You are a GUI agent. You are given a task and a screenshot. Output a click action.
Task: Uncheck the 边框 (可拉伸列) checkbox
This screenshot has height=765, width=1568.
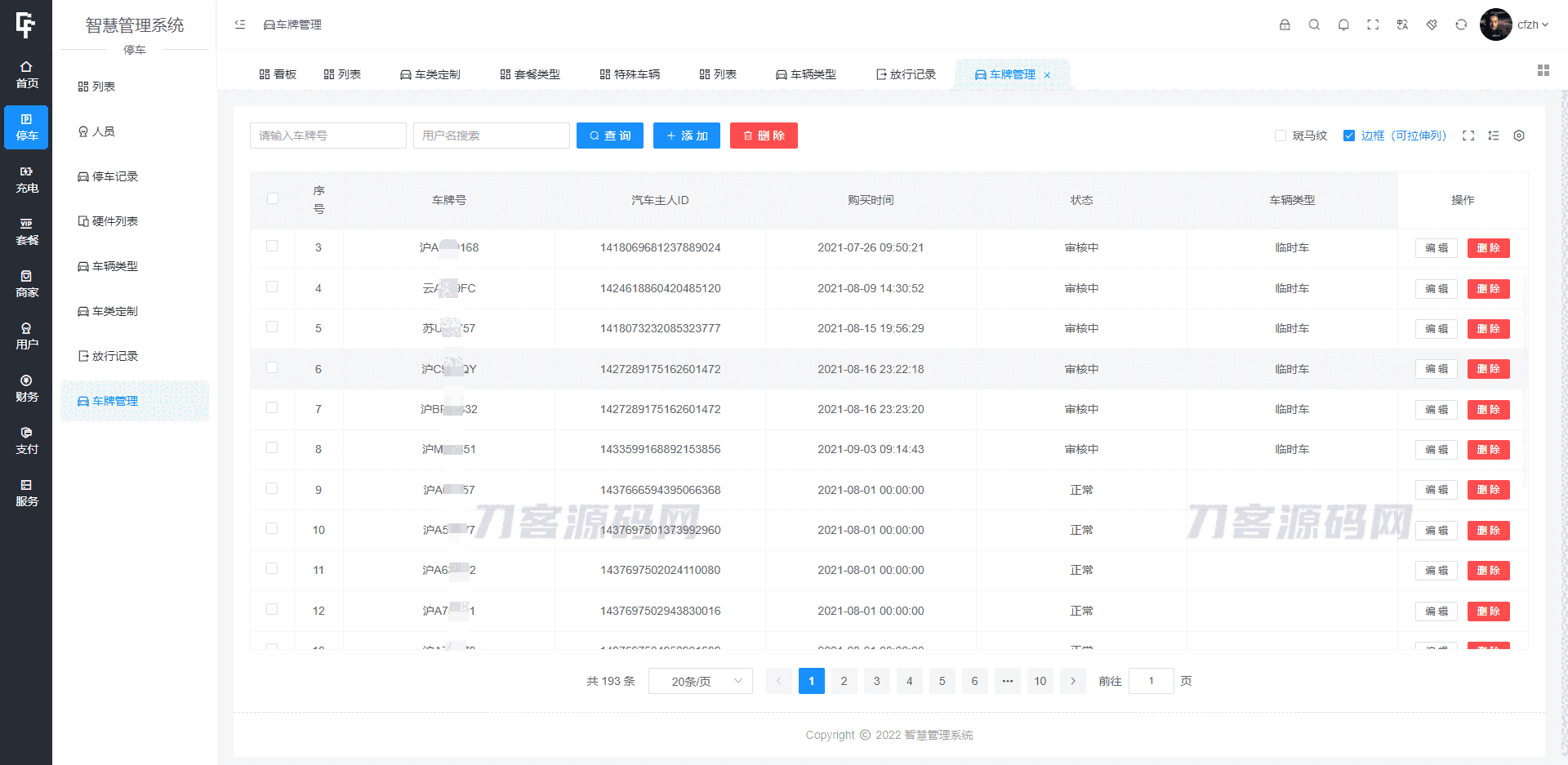1349,136
